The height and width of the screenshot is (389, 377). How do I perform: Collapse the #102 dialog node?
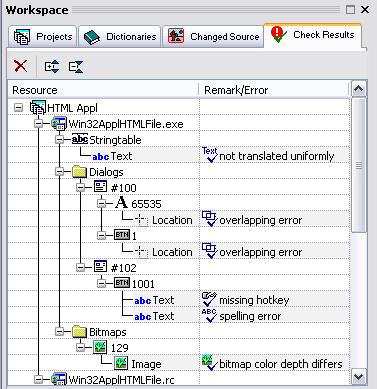point(80,267)
